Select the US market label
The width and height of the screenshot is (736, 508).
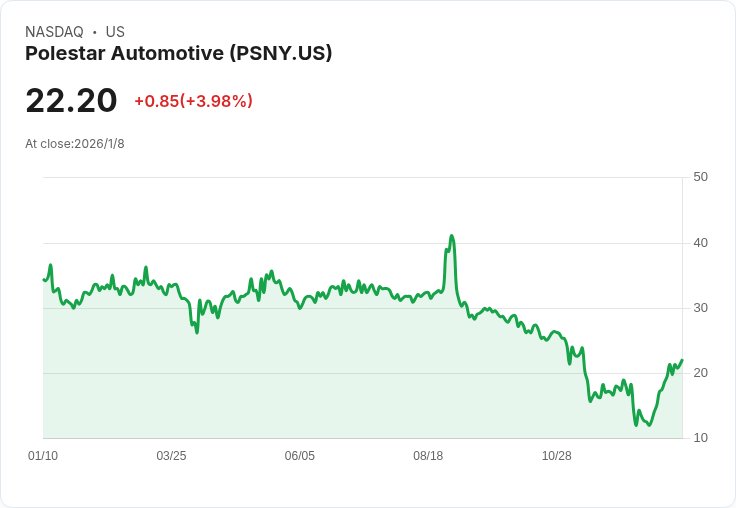click(x=115, y=32)
